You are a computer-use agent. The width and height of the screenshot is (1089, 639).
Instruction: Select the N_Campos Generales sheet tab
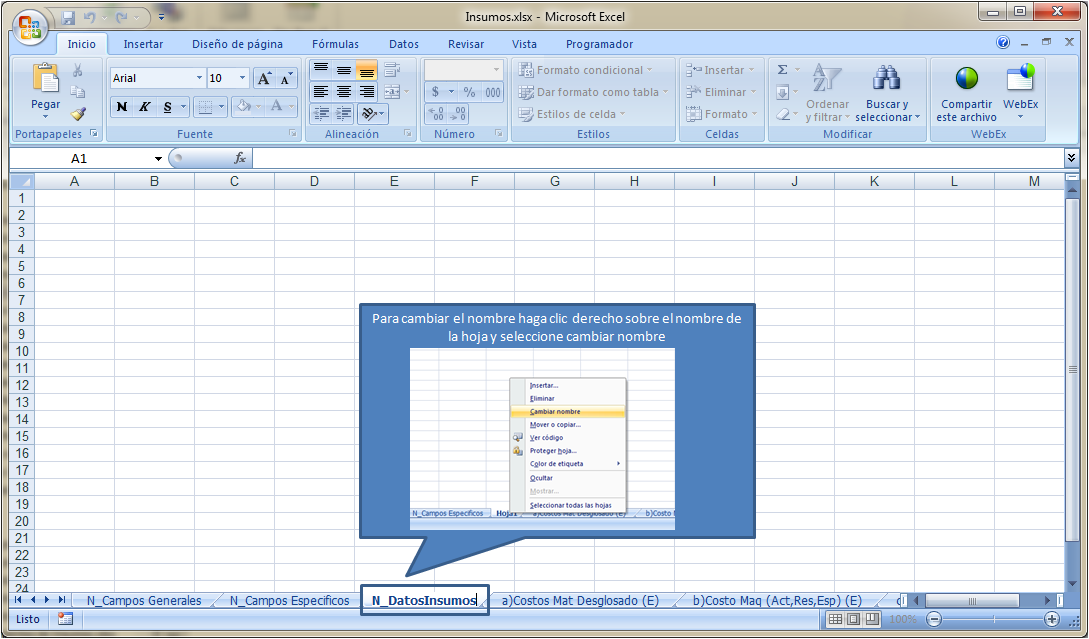tap(144, 601)
